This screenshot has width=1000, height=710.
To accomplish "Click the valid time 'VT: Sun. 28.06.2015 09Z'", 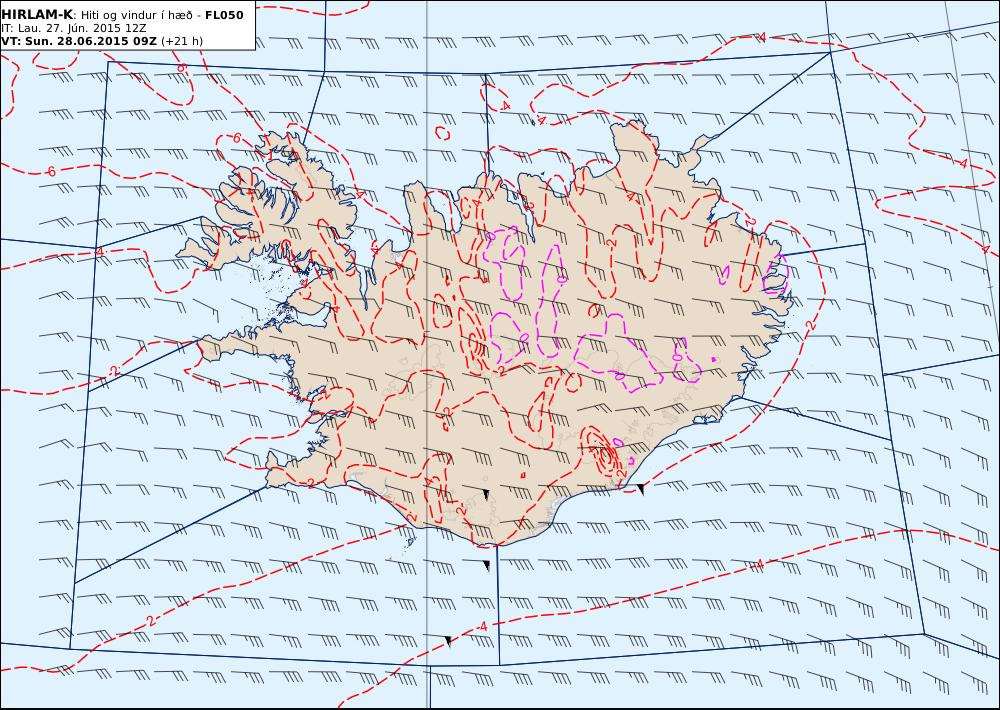I will point(79,41).
